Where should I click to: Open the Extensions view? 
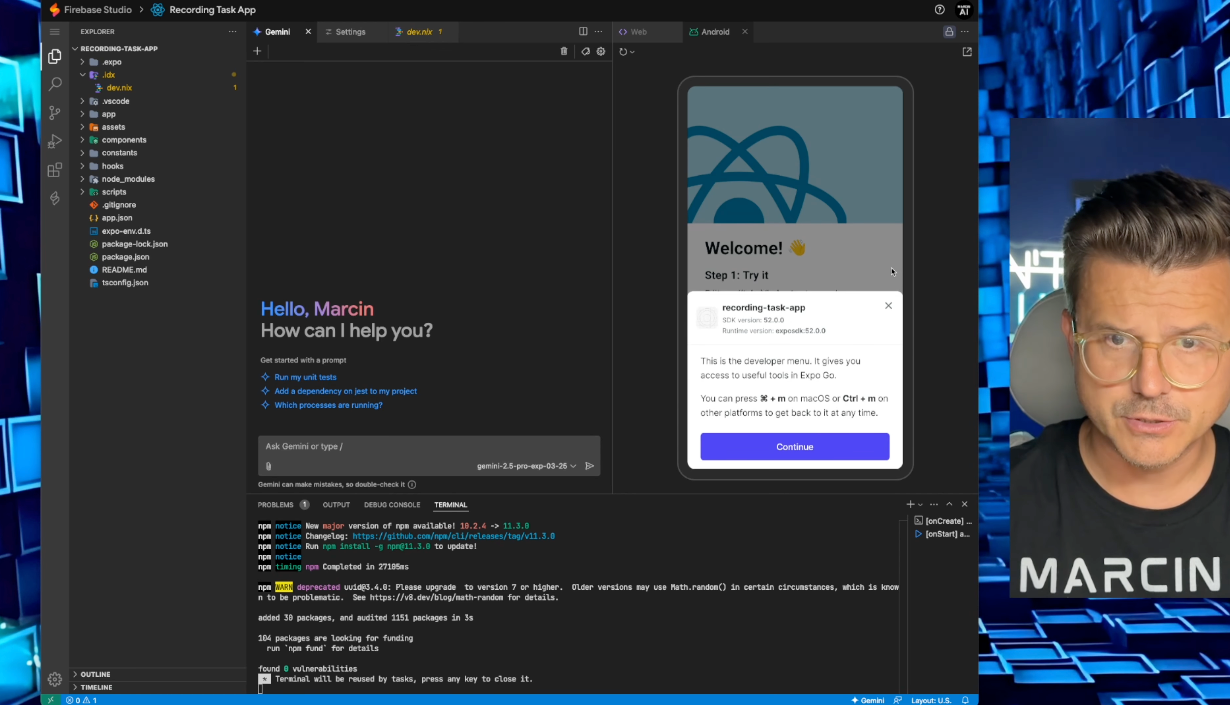click(55, 170)
